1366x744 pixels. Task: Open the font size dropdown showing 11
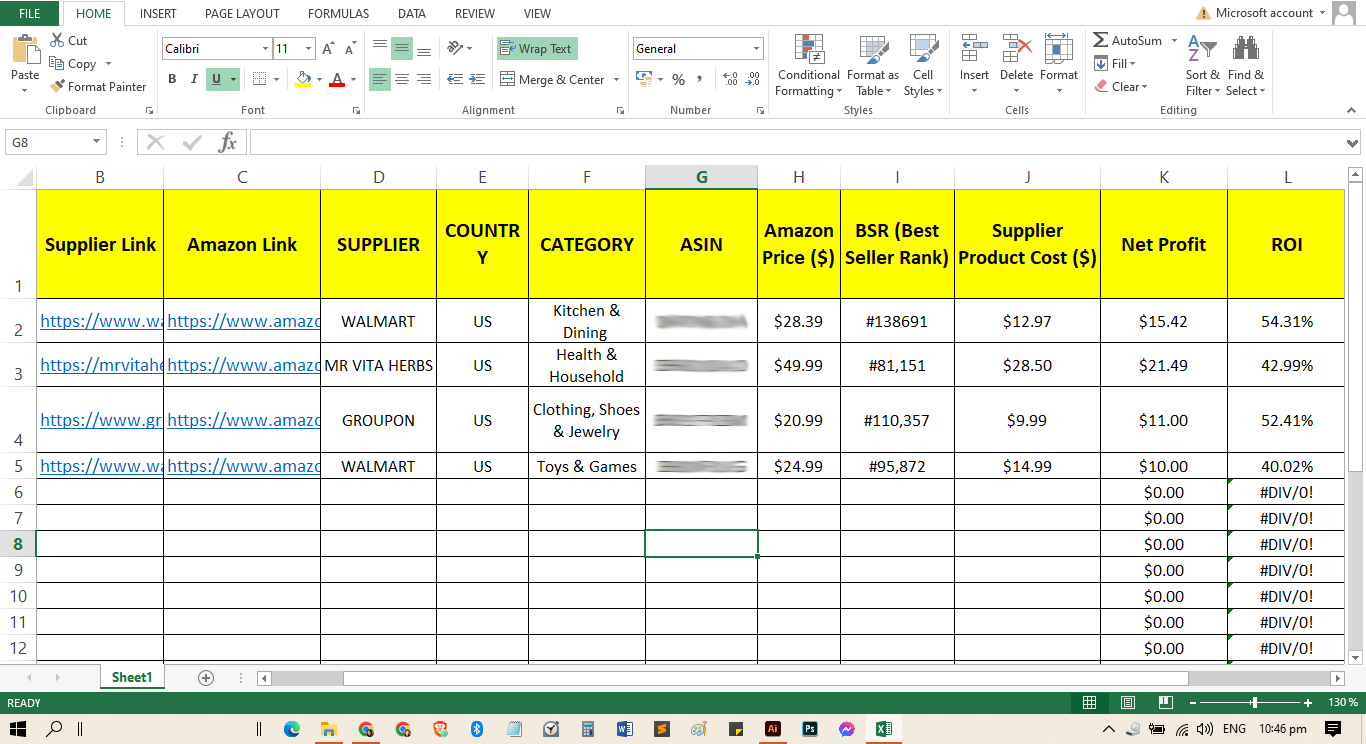click(x=309, y=48)
